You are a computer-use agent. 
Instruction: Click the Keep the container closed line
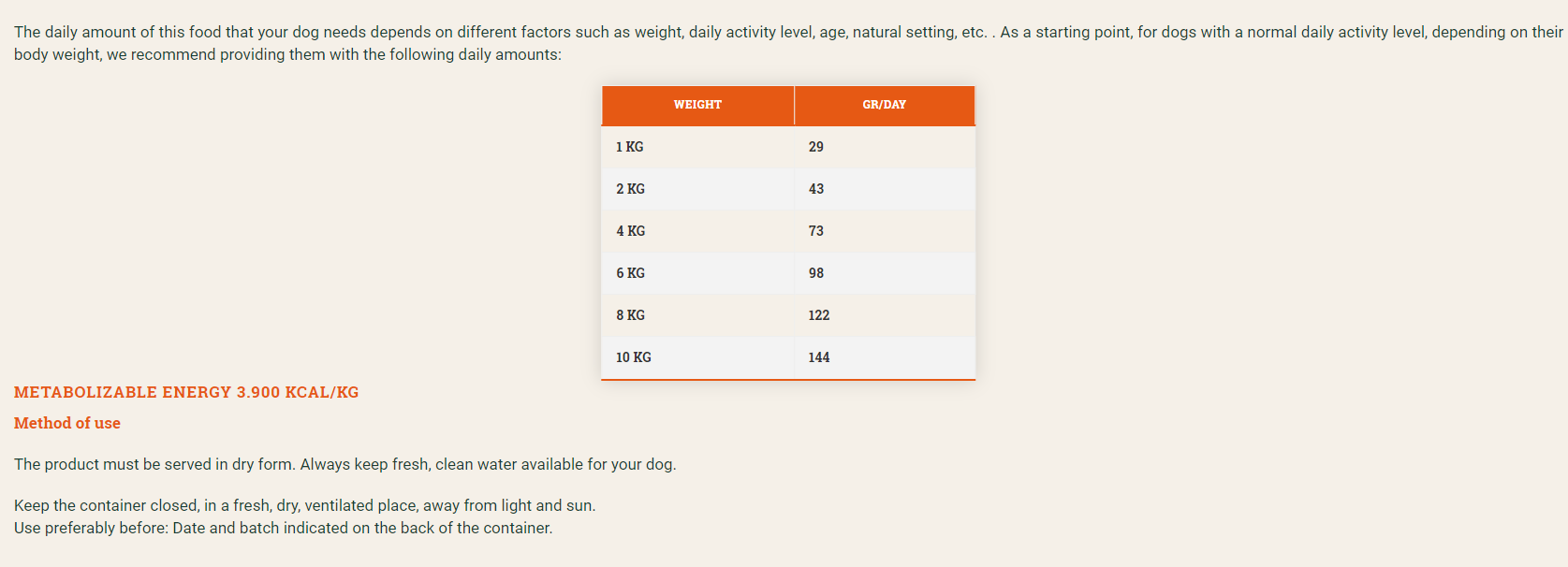pyautogui.click(x=304, y=505)
